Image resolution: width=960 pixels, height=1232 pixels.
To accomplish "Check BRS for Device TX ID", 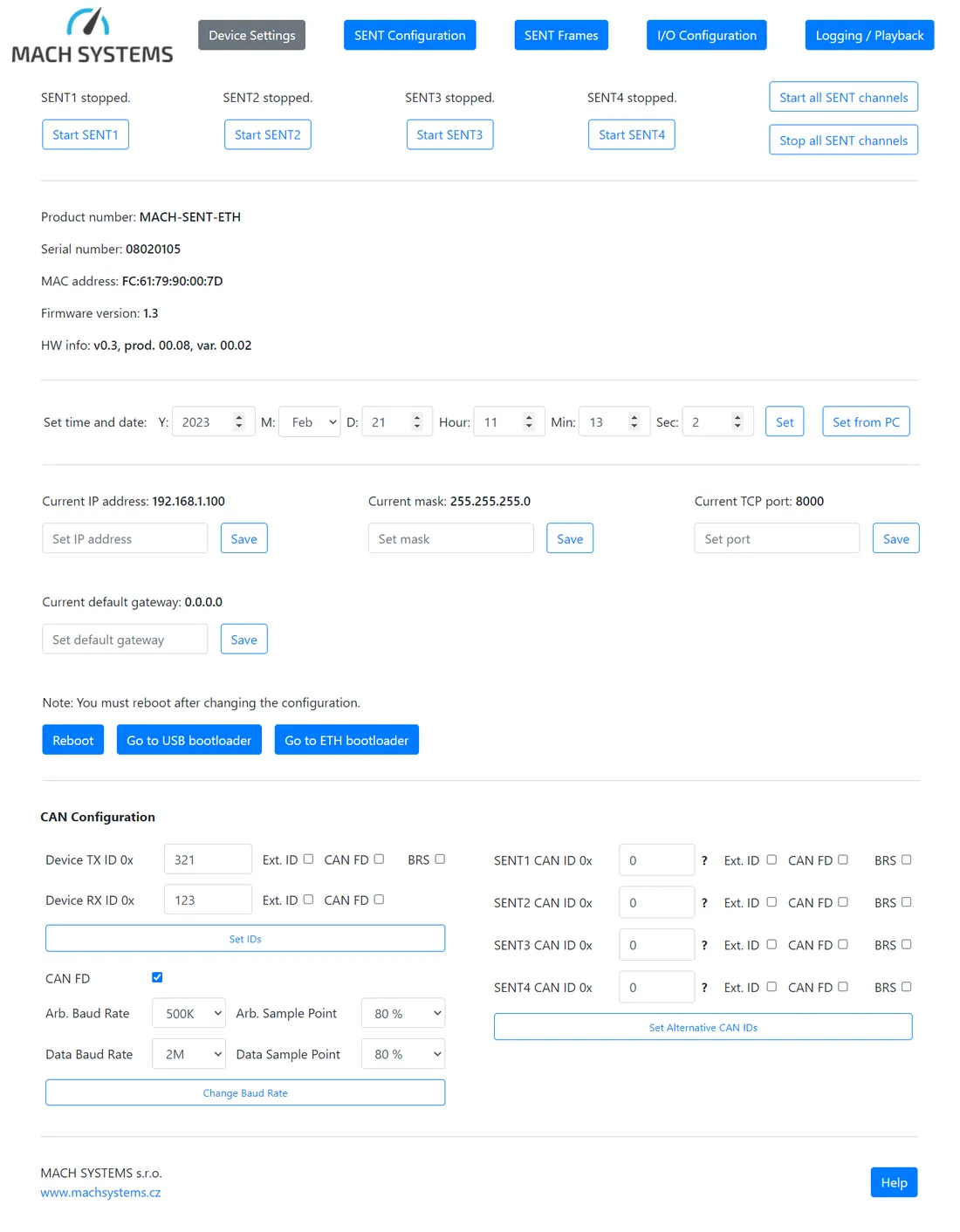I will click(x=440, y=859).
